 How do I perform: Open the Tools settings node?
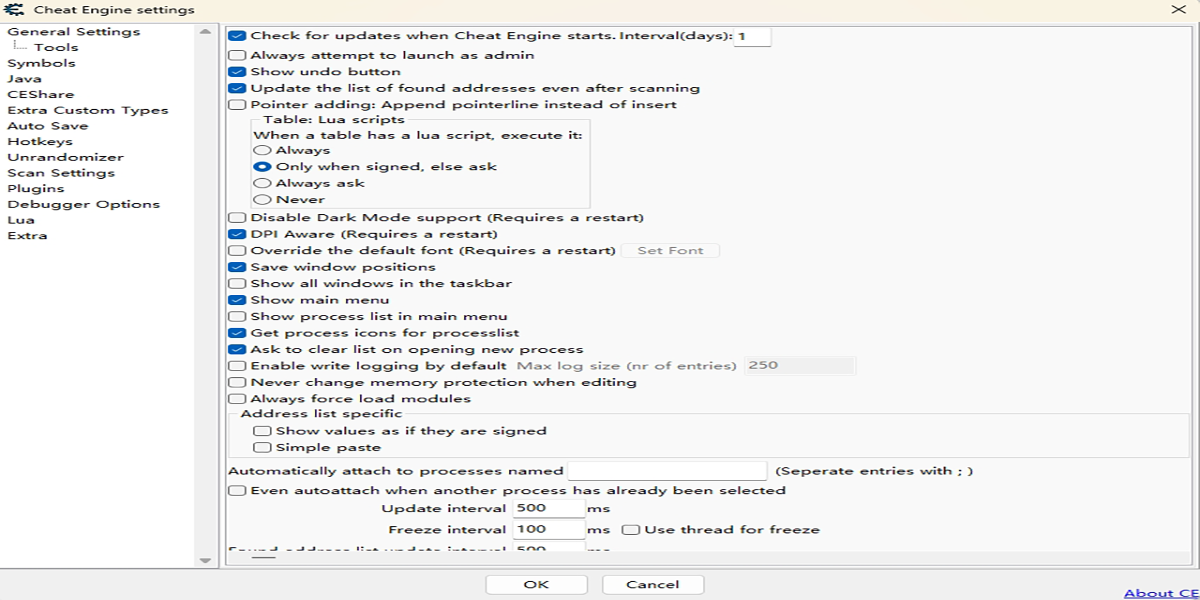click(x=56, y=47)
